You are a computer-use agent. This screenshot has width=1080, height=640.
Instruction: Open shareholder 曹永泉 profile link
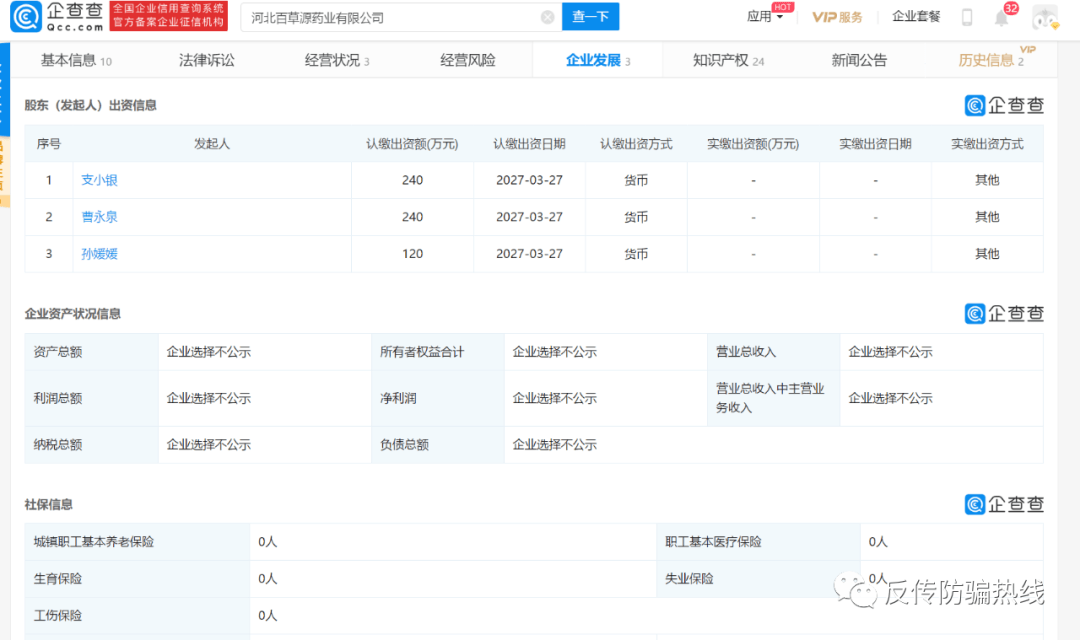(x=99, y=217)
